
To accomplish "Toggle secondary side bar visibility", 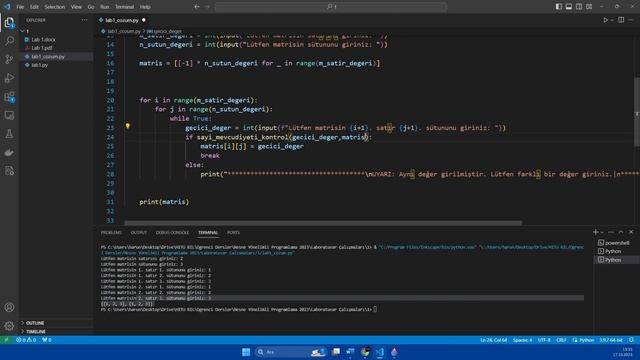I will [x=579, y=7].
